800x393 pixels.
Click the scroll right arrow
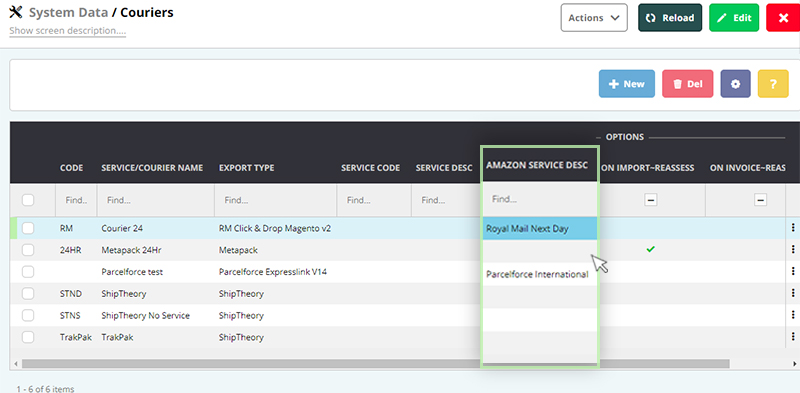tap(794, 364)
